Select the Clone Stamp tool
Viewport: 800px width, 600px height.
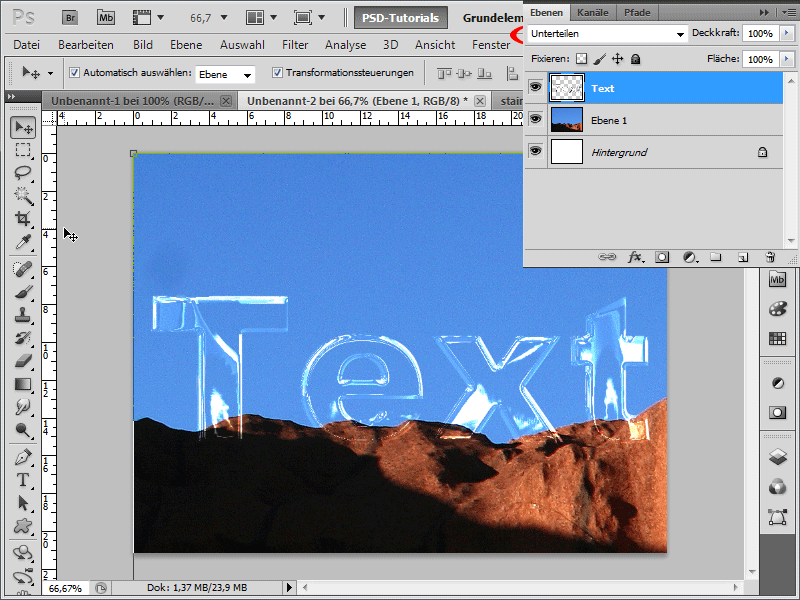click(23, 315)
